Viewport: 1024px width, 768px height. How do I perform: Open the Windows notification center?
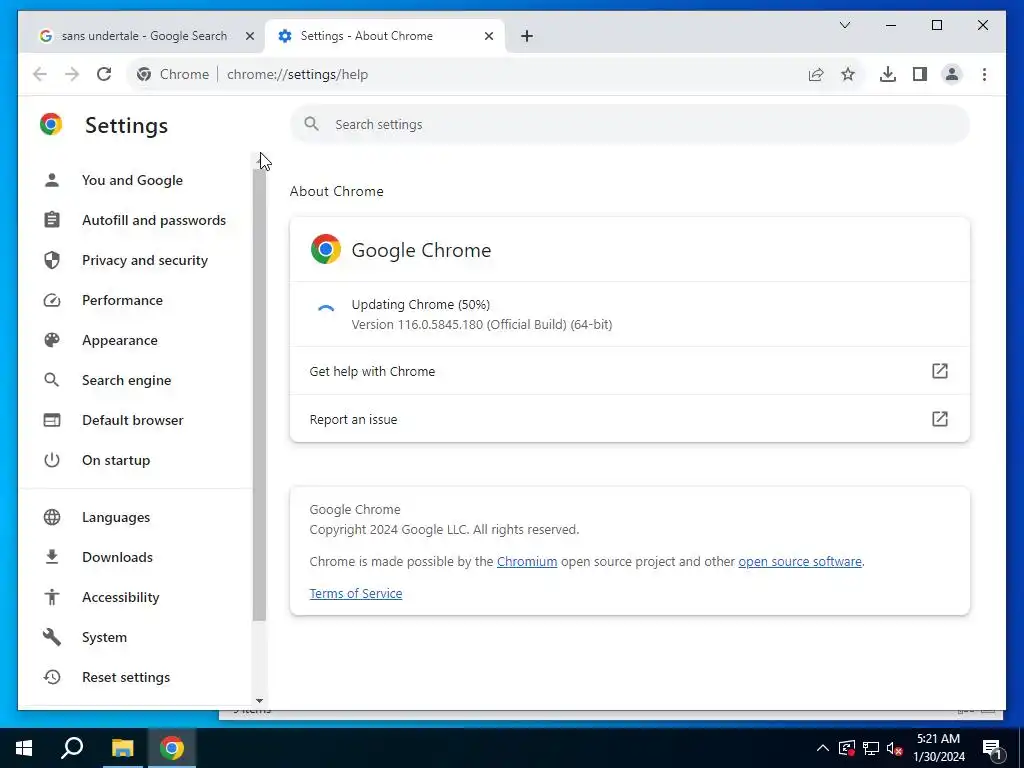click(991, 748)
